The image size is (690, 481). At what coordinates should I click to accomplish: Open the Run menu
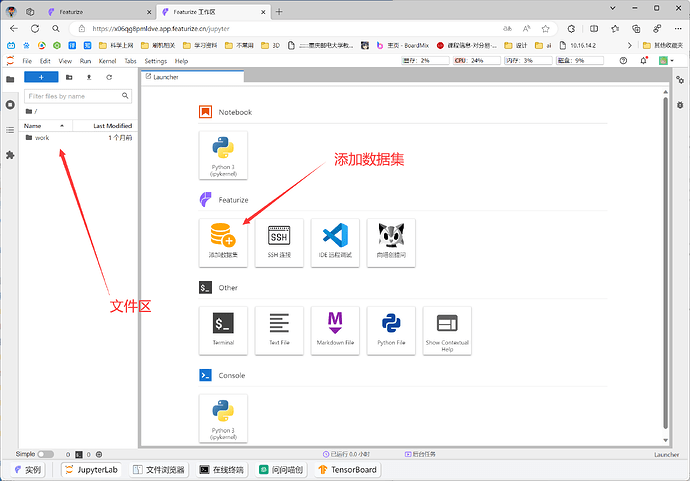85,61
